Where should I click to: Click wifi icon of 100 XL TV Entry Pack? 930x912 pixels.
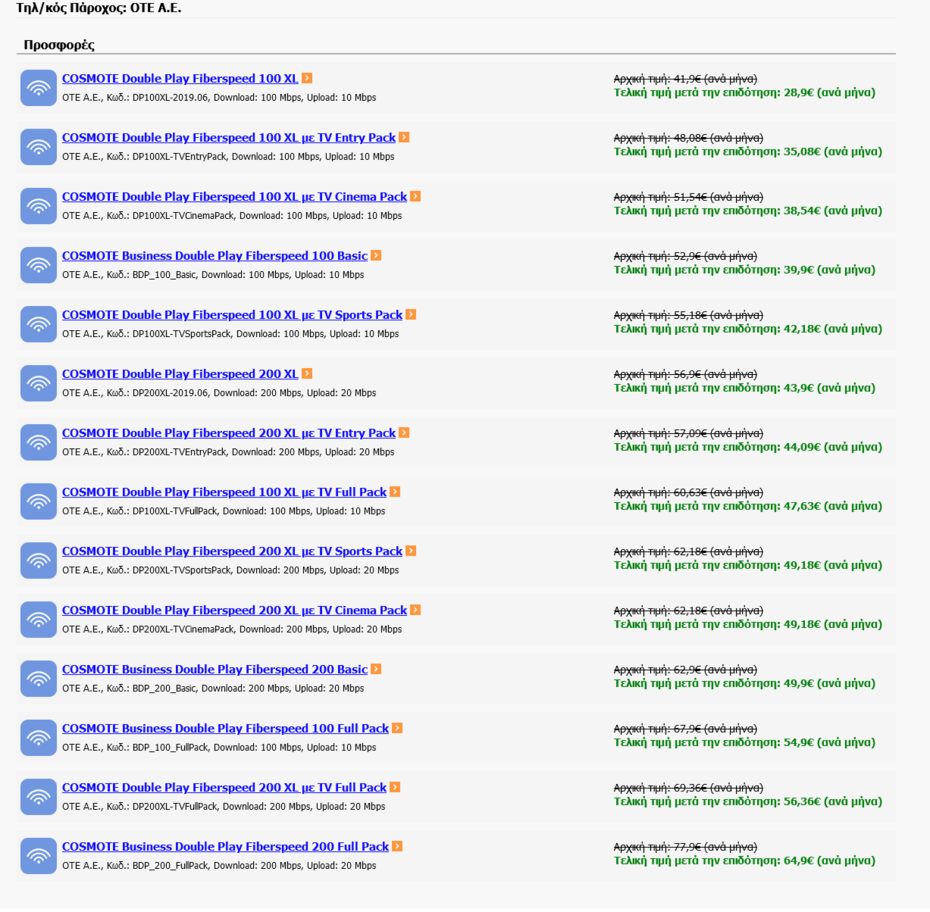pos(39,147)
